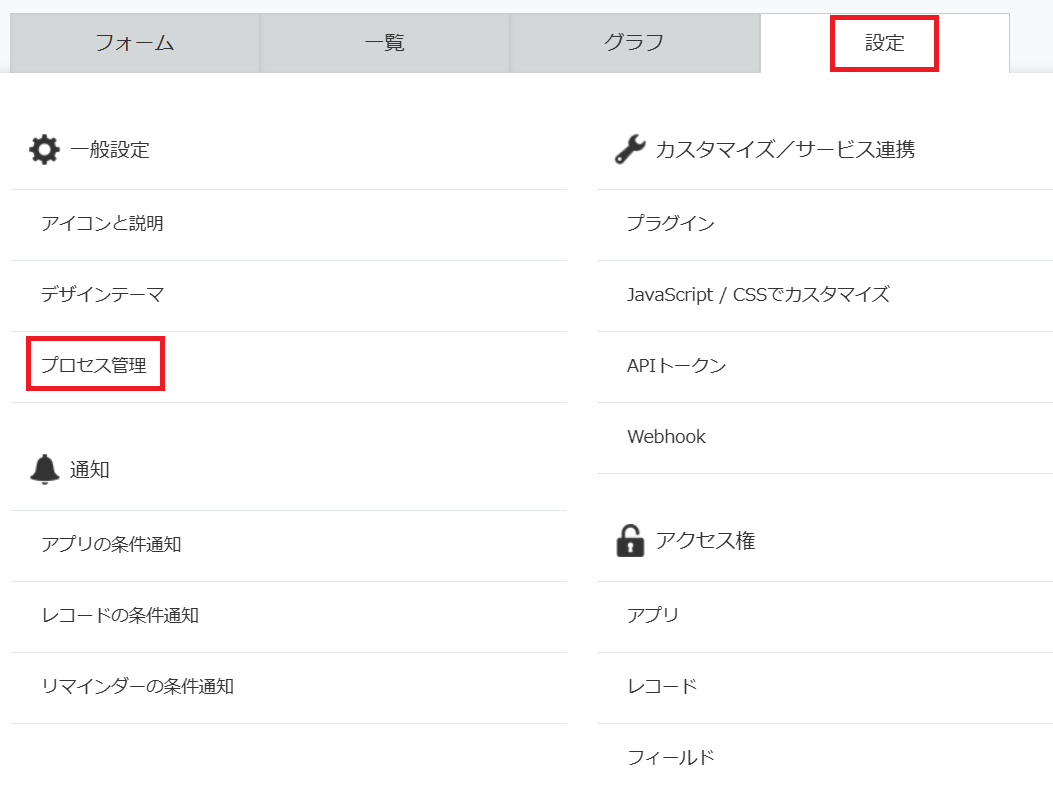This screenshot has width=1053, height=790.
Task: Open JavaScript / CSSでカスタマイズ
Action: (757, 295)
